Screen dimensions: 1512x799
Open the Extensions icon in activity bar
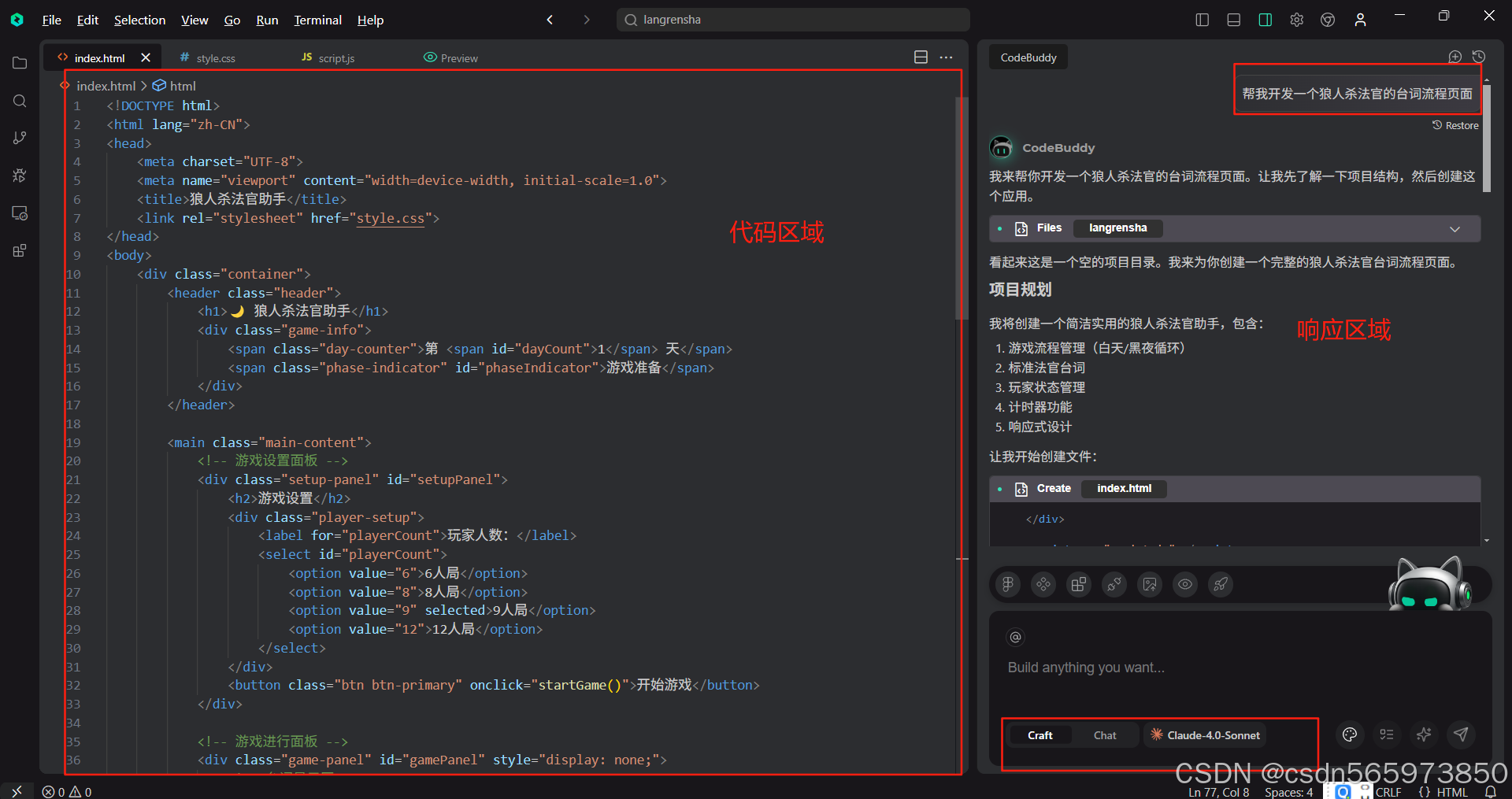(20, 251)
